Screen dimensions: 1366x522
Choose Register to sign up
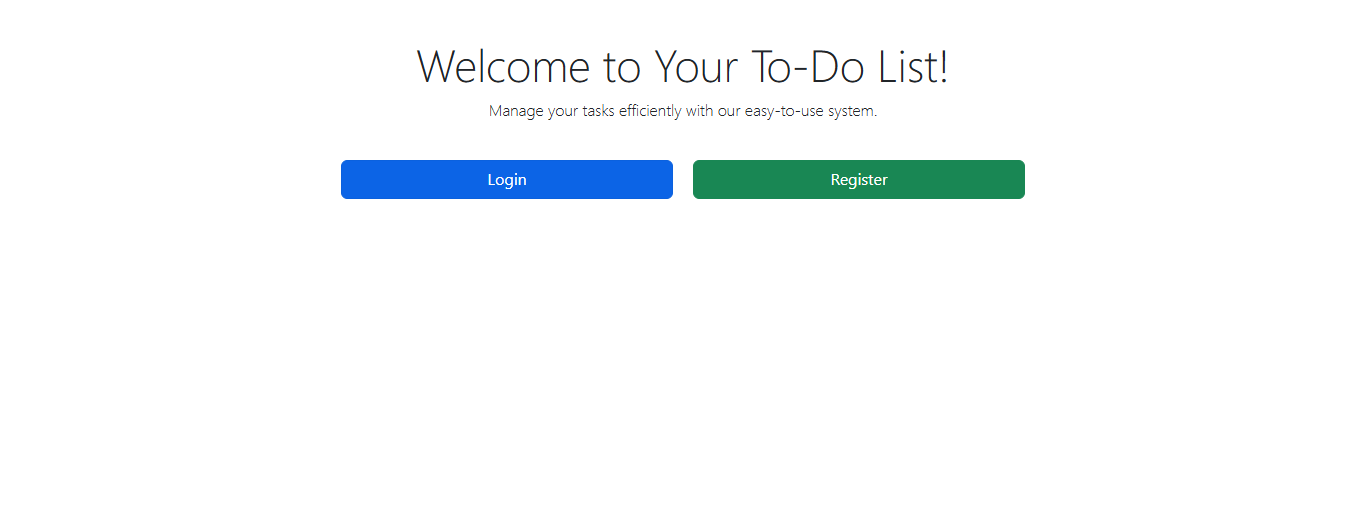coord(859,180)
